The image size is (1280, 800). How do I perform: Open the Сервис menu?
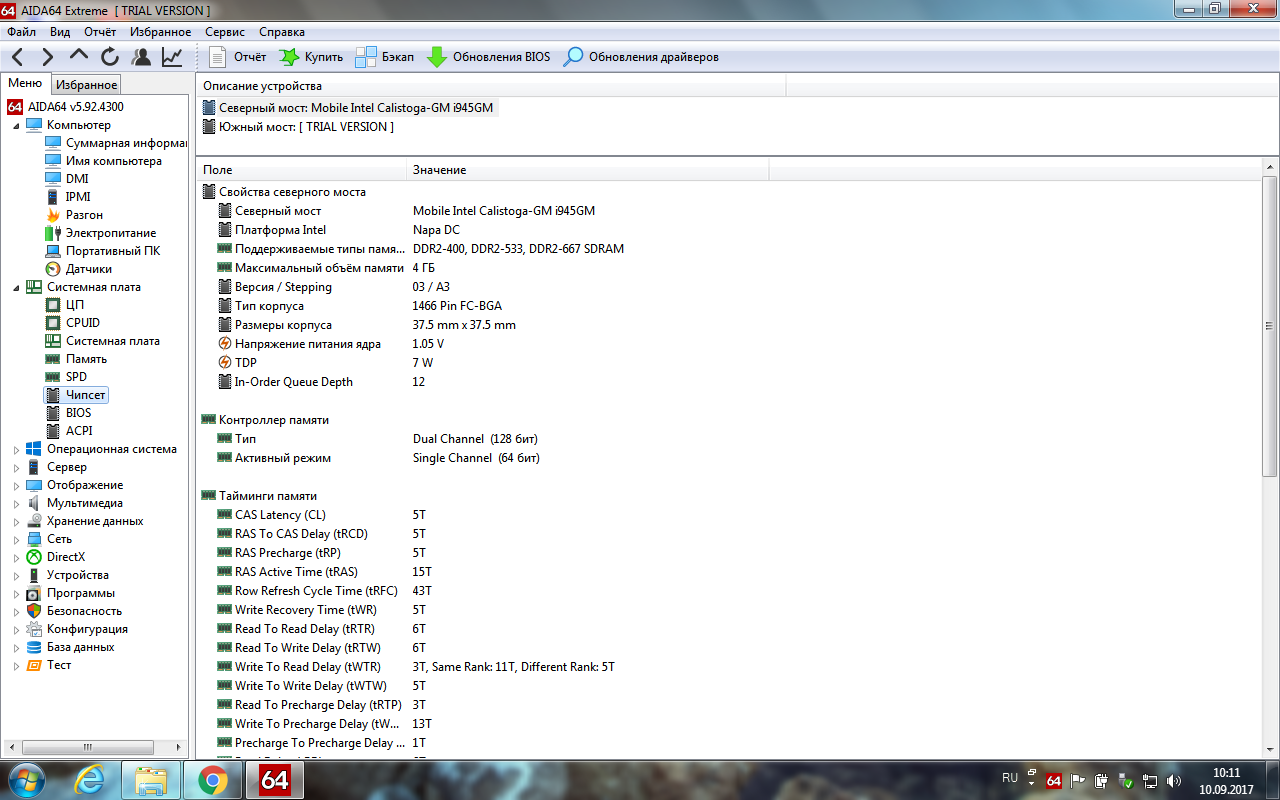225,32
